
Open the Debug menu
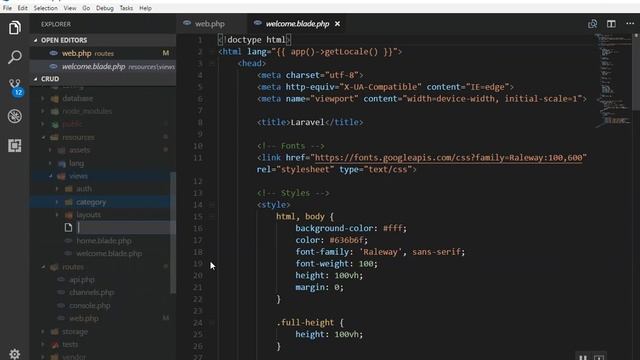pyautogui.click(x=105, y=8)
